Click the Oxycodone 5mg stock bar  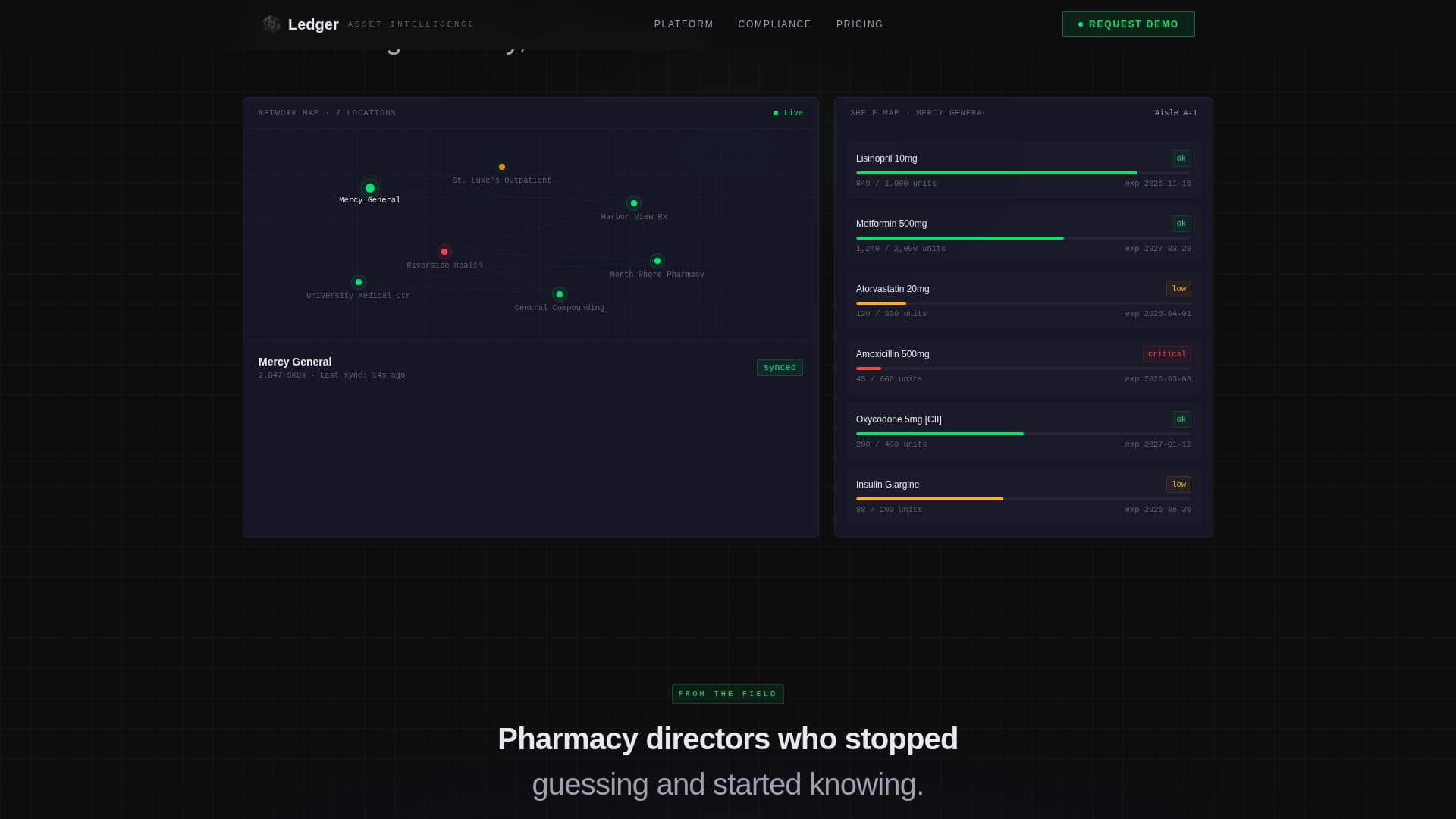(1023, 434)
